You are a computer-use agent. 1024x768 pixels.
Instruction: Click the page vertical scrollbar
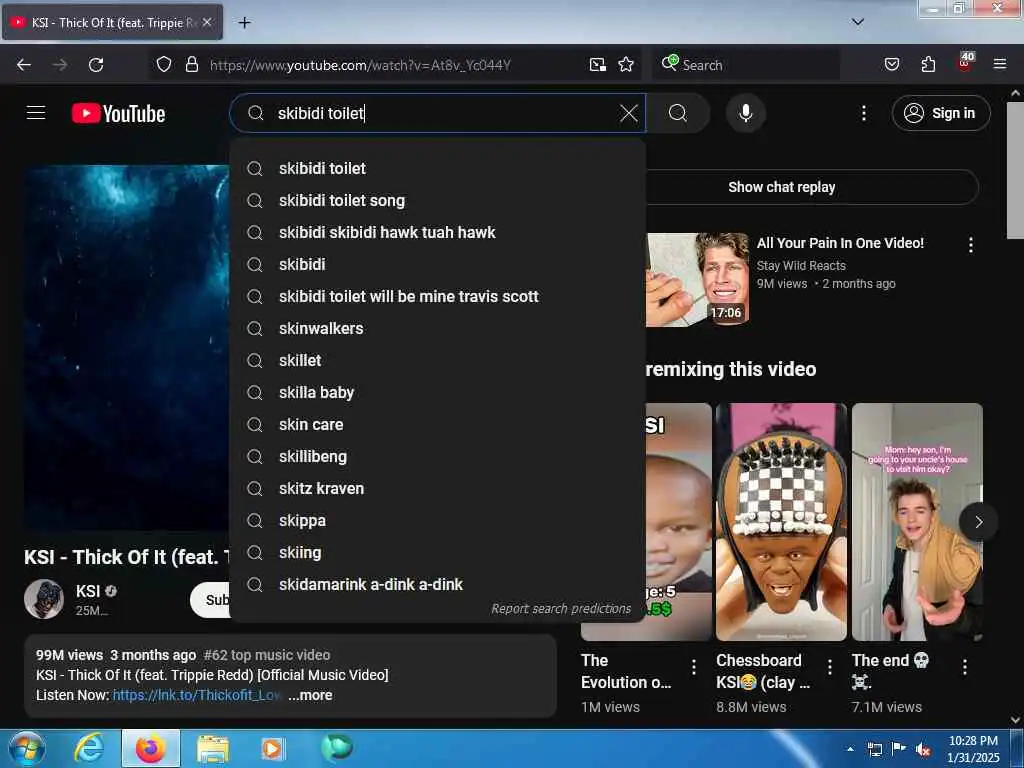coord(1015,170)
